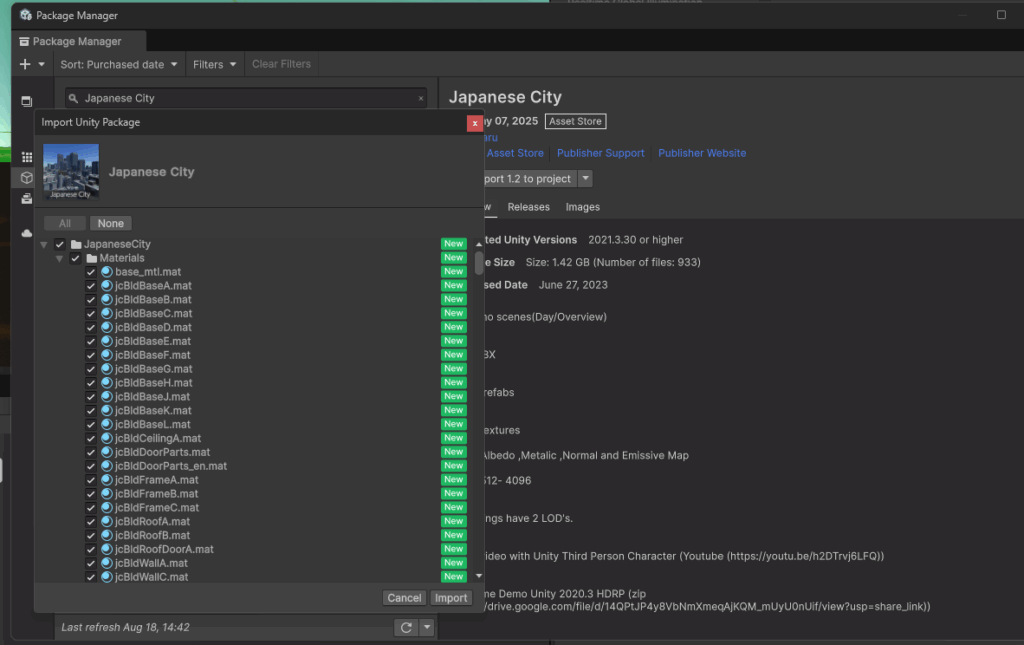Click the material icon beside jcBldBaseE.mat

[107, 341]
